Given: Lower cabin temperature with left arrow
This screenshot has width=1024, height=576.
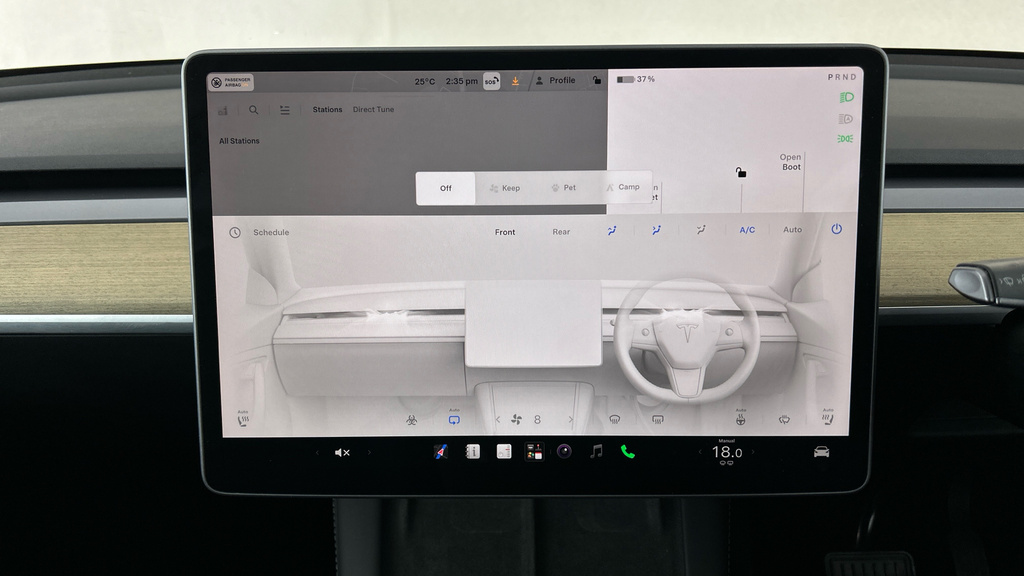Looking at the screenshot, I should [x=700, y=451].
